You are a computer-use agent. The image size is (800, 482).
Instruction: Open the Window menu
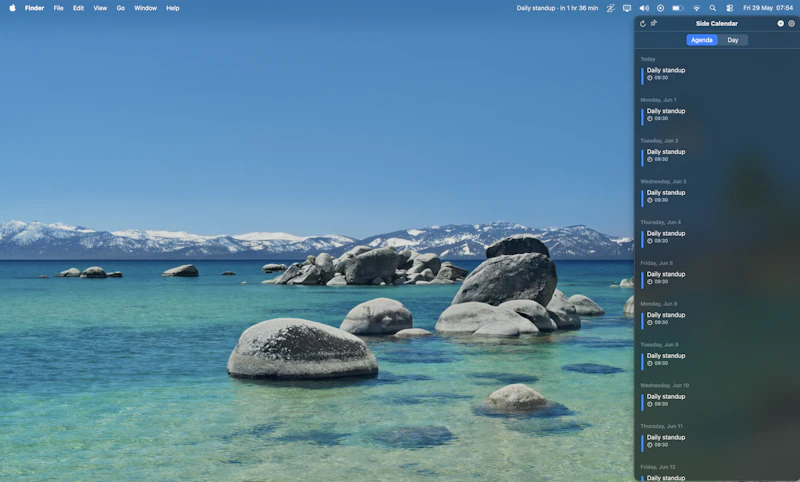[x=145, y=8]
